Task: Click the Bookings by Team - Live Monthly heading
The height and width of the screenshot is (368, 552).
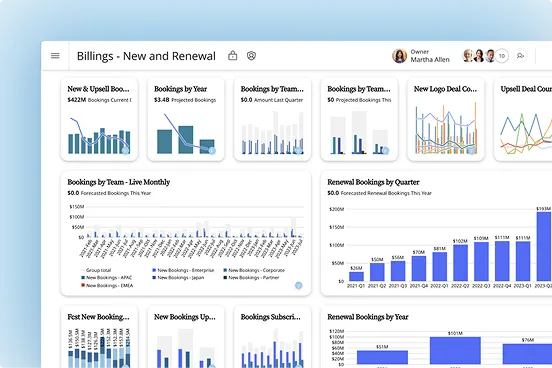Action: [119, 182]
